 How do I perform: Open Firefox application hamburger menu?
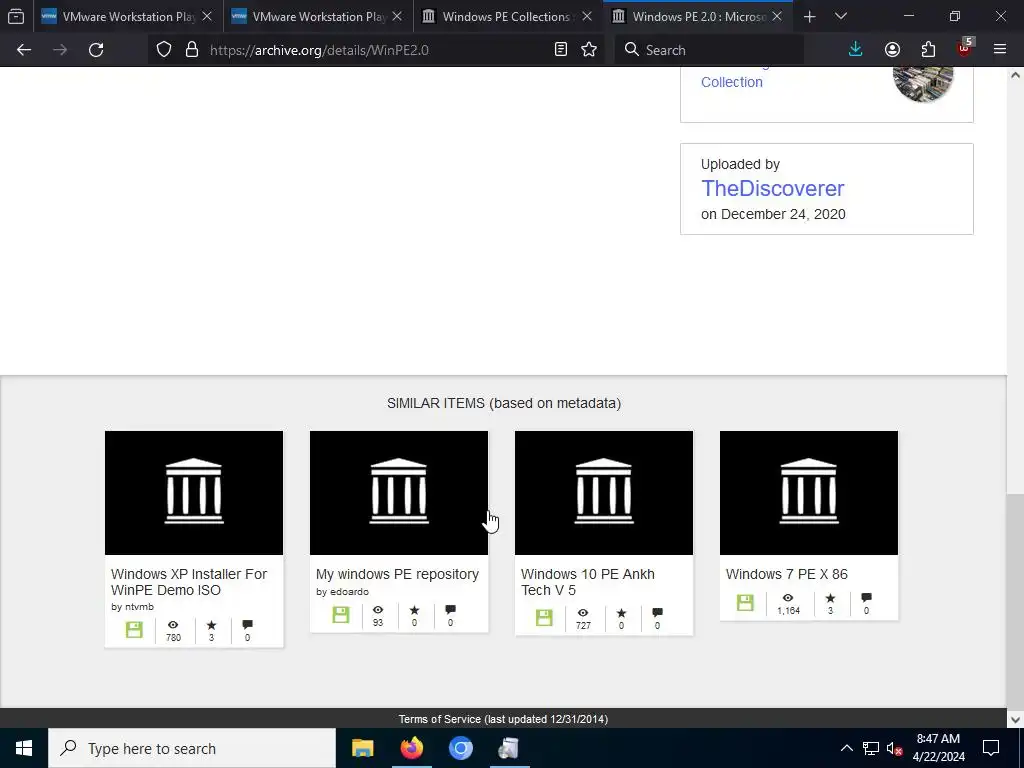1000,50
